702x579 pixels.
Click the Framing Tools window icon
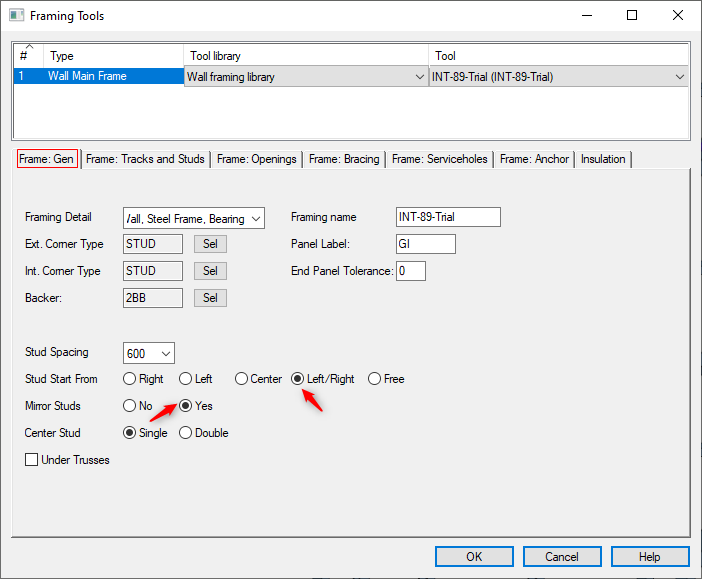(16, 16)
